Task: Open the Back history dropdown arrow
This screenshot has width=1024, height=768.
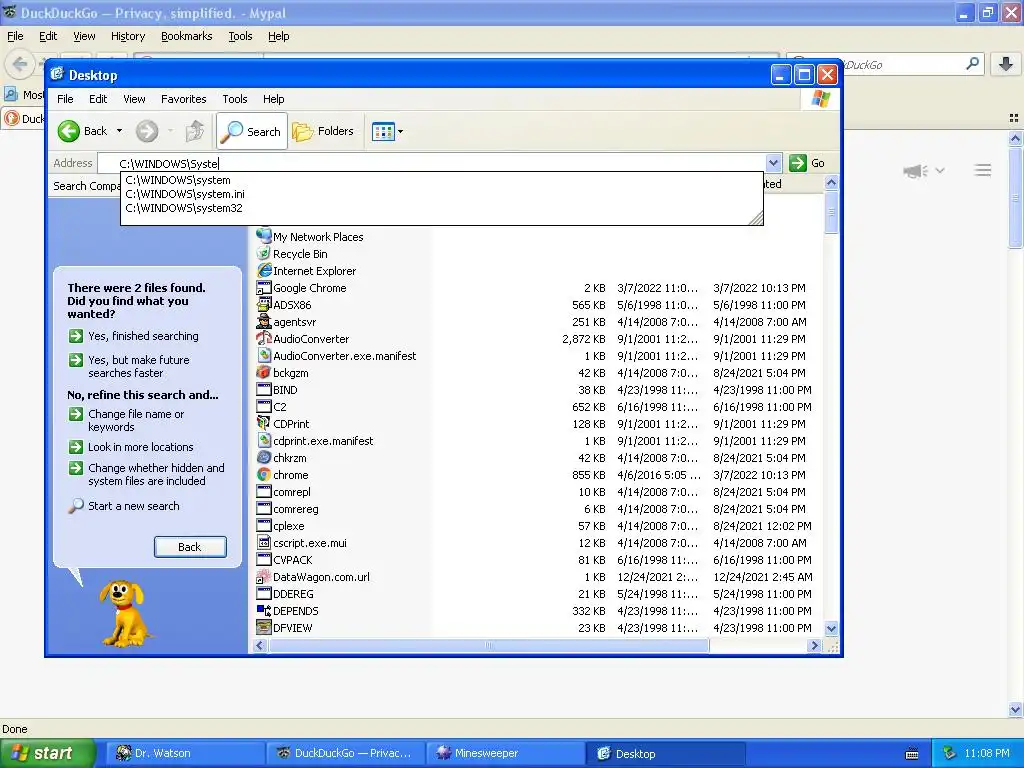Action: click(x=120, y=131)
